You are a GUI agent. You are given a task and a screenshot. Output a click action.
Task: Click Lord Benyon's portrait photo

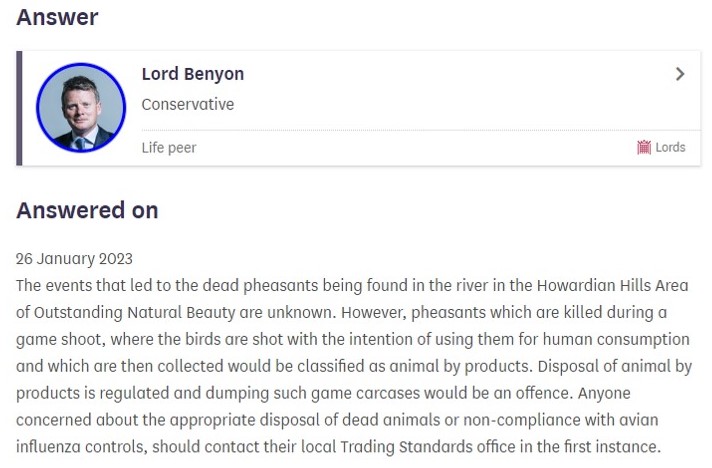tap(81, 107)
